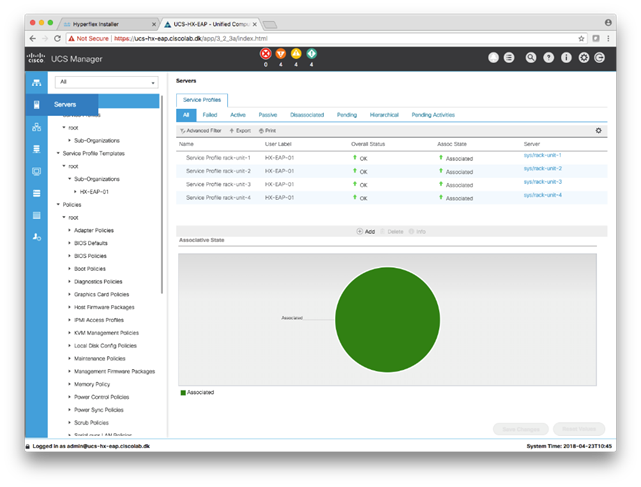Select Memory Policy in the tree
Screen dimensions: 641x487
[92, 384]
